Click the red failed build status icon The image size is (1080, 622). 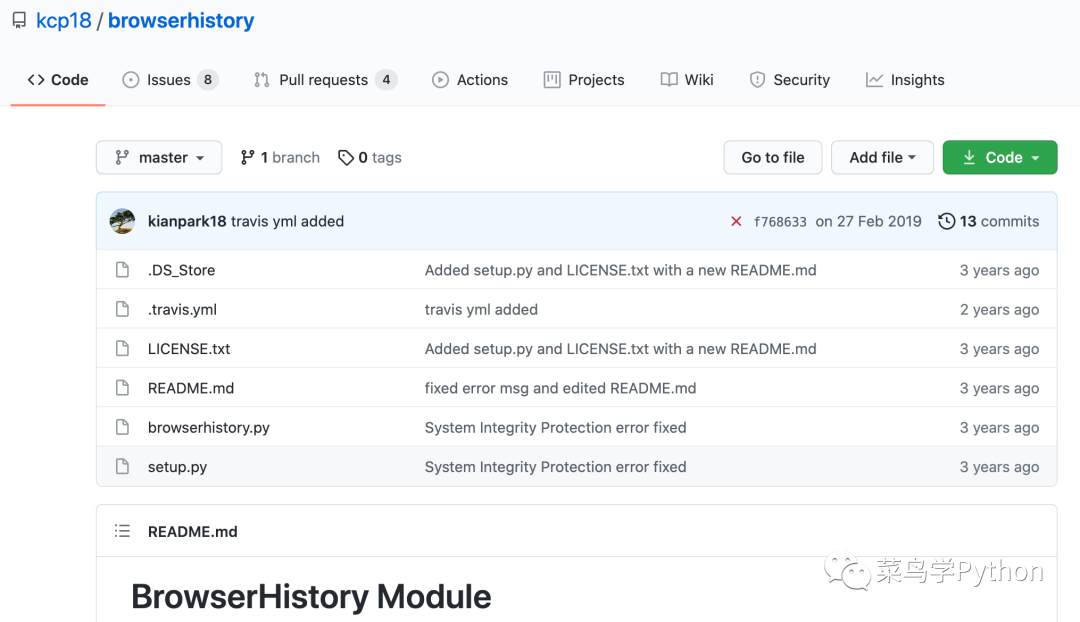736,221
